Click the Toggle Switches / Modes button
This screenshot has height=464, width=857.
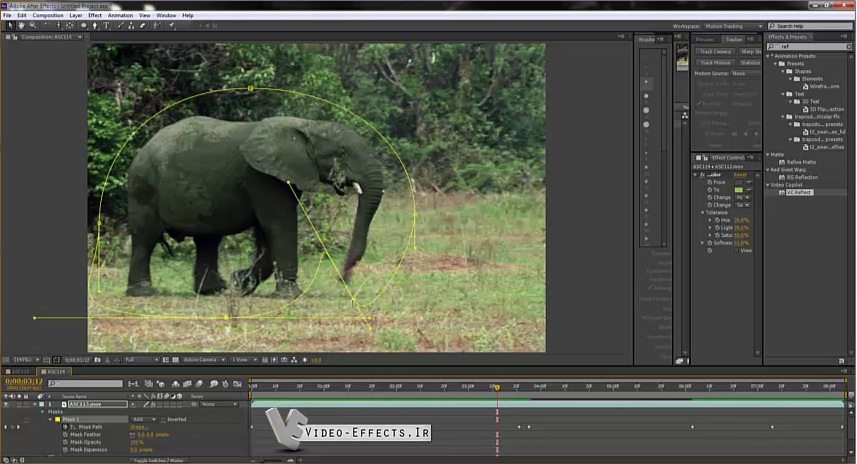click(160, 460)
